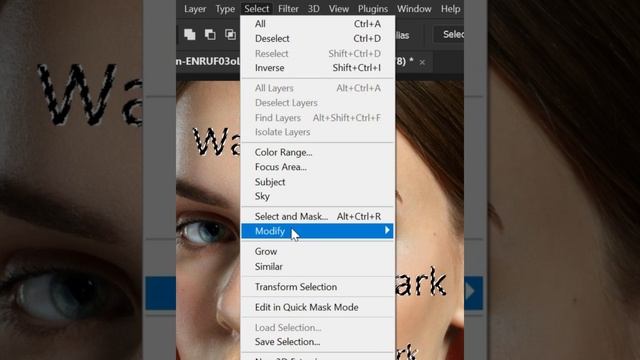Click the document tab ending ENRUF03oL
Image resolution: width=640 pixels, height=360 pixels.
tap(208, 62)
